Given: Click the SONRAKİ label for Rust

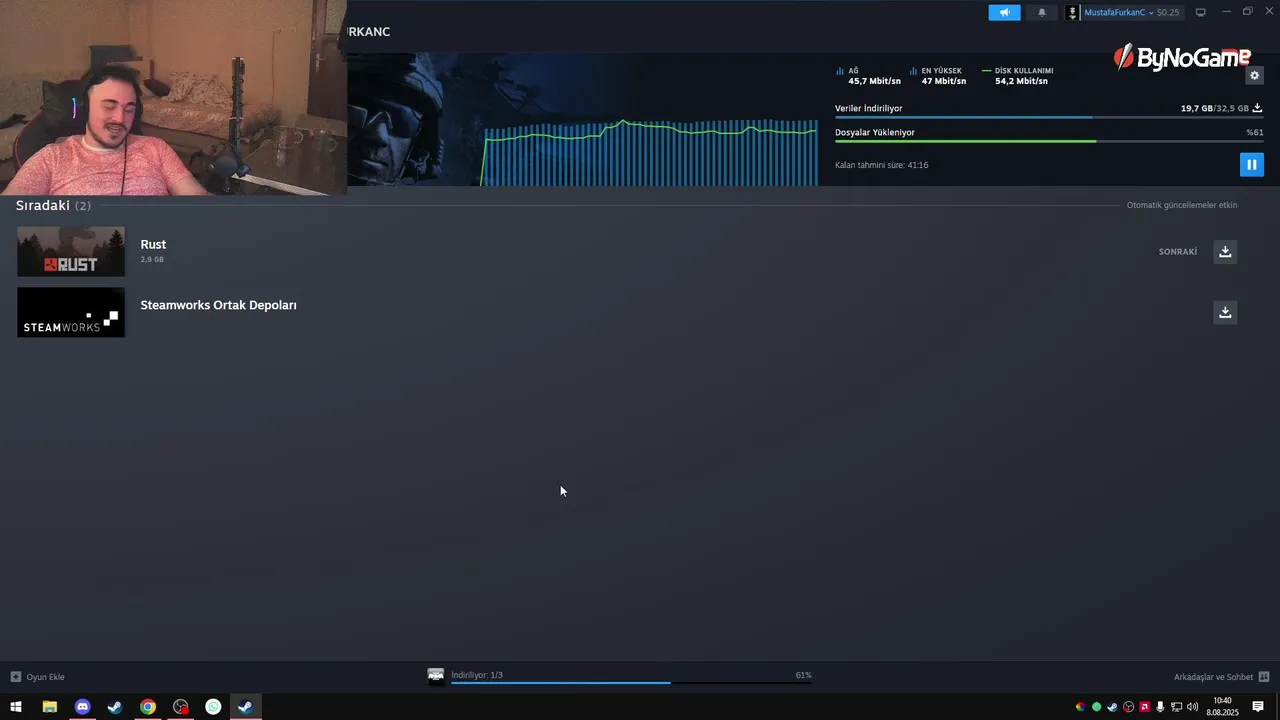Looking at the screenshot, I should [x=1178, y=252].
